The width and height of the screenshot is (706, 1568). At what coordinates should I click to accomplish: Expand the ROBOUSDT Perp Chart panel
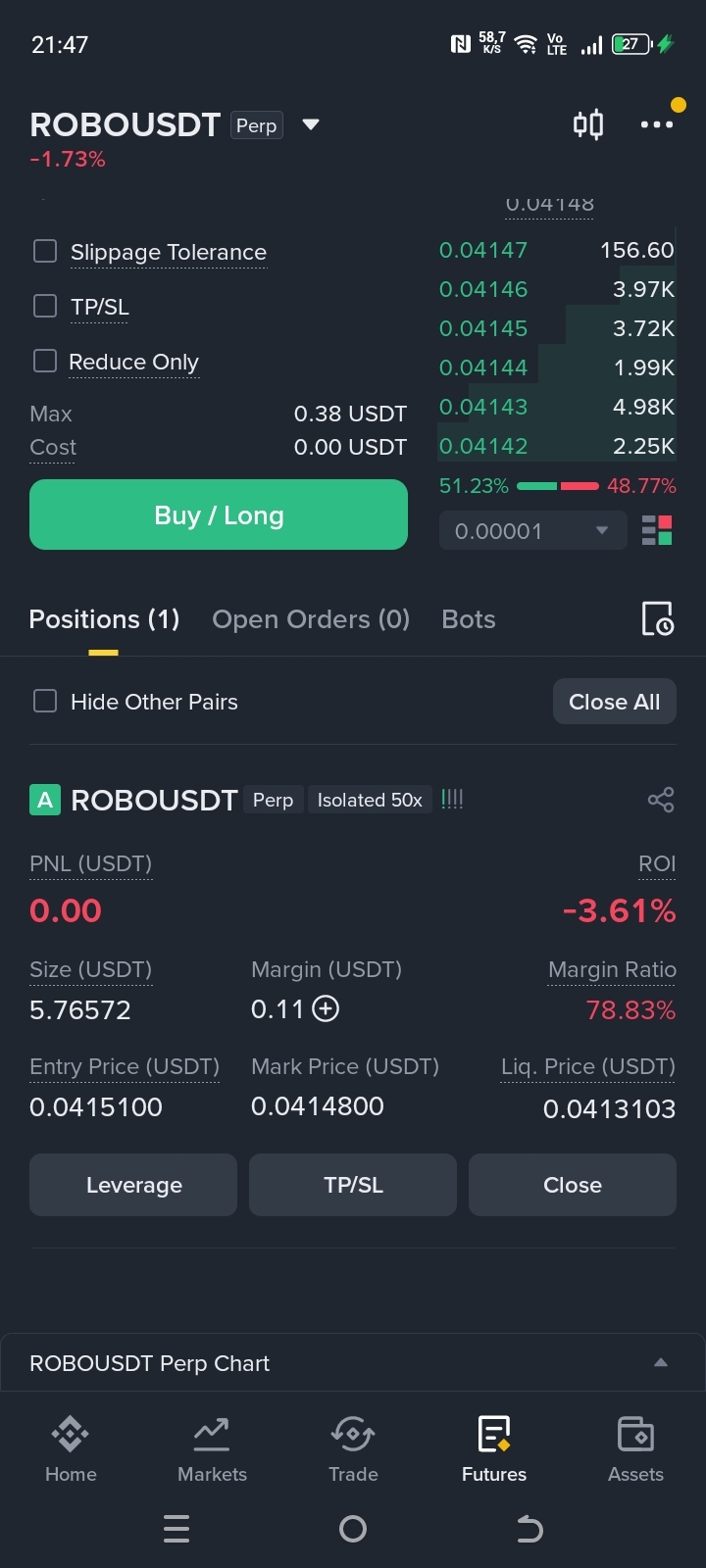point(661,1363)
